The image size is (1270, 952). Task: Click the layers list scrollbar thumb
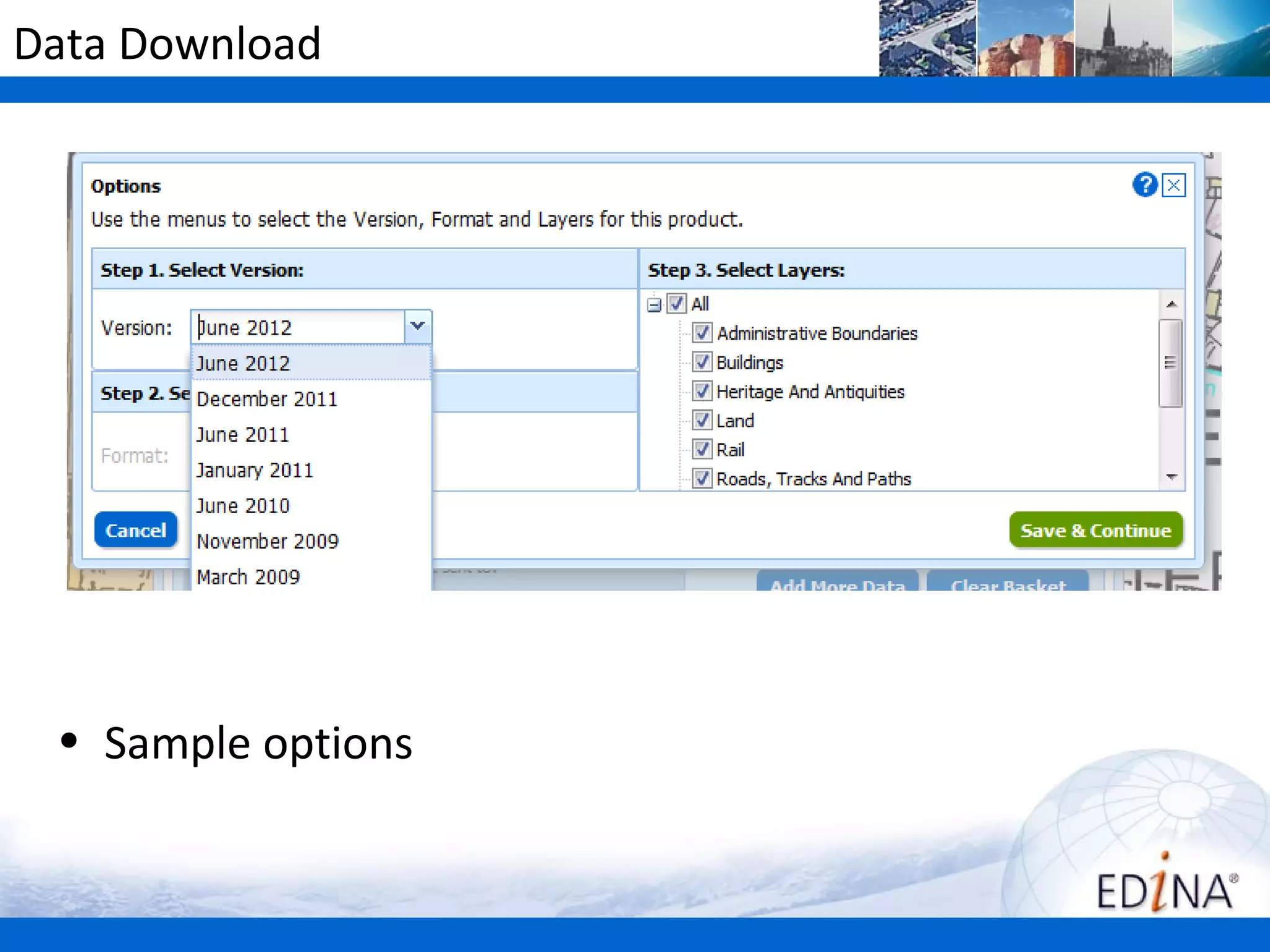1171,363
